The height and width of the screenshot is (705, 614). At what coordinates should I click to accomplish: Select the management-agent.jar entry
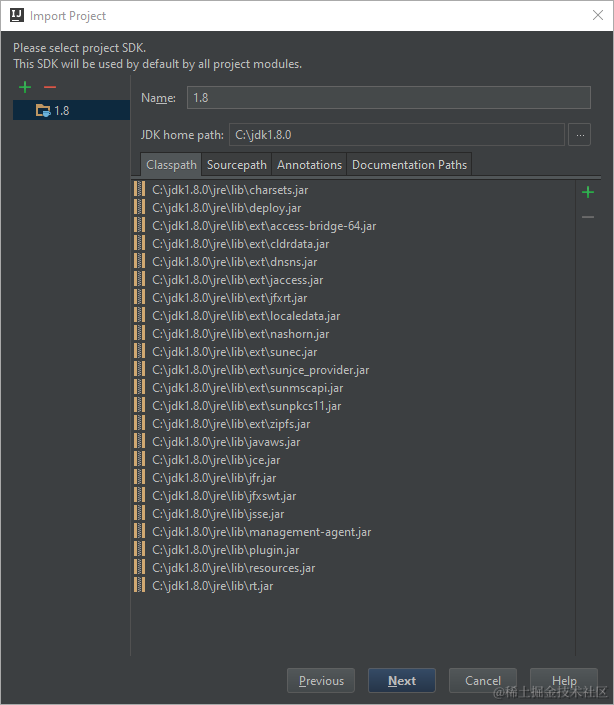pos(353,531)
